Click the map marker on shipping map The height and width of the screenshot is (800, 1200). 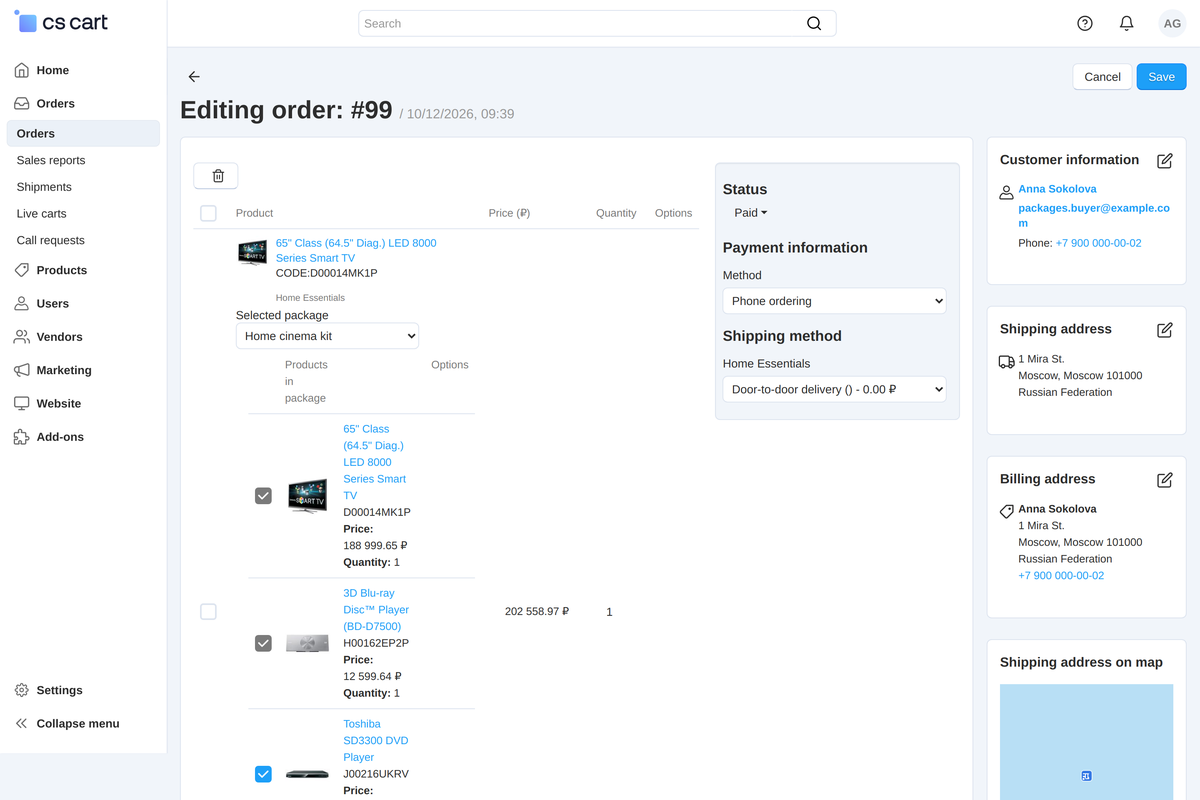coord(1086,776)
